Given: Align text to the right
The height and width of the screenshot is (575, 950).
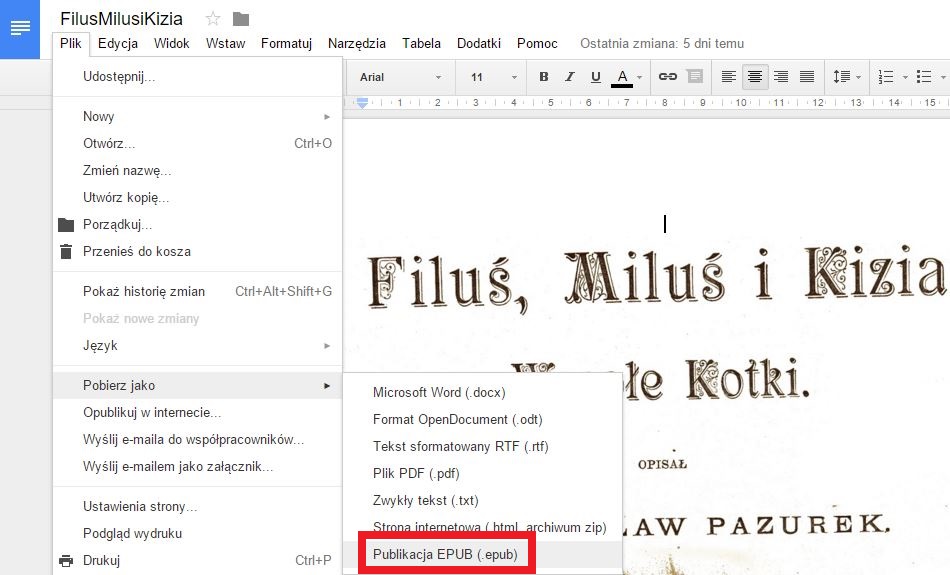Looking at the screenshot, I should coord(781,76).
